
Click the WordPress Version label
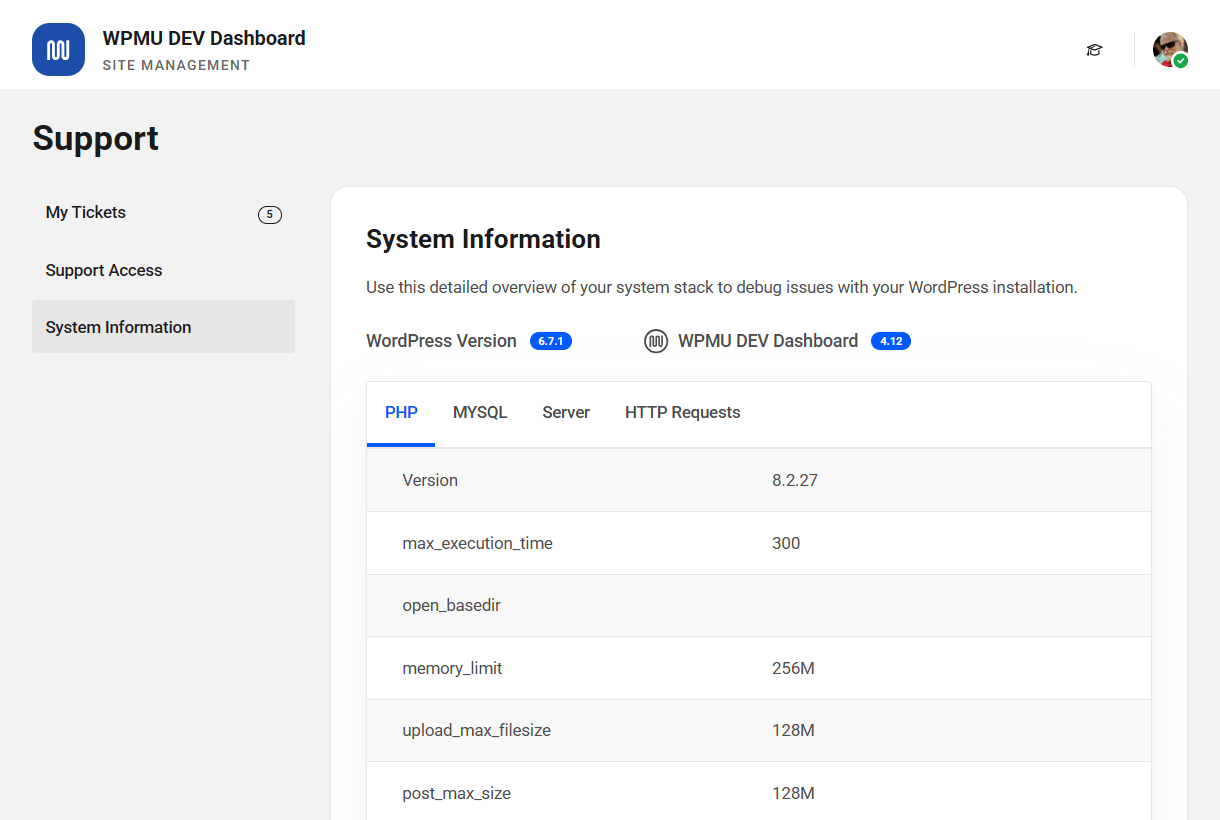(x=441, y=341)
